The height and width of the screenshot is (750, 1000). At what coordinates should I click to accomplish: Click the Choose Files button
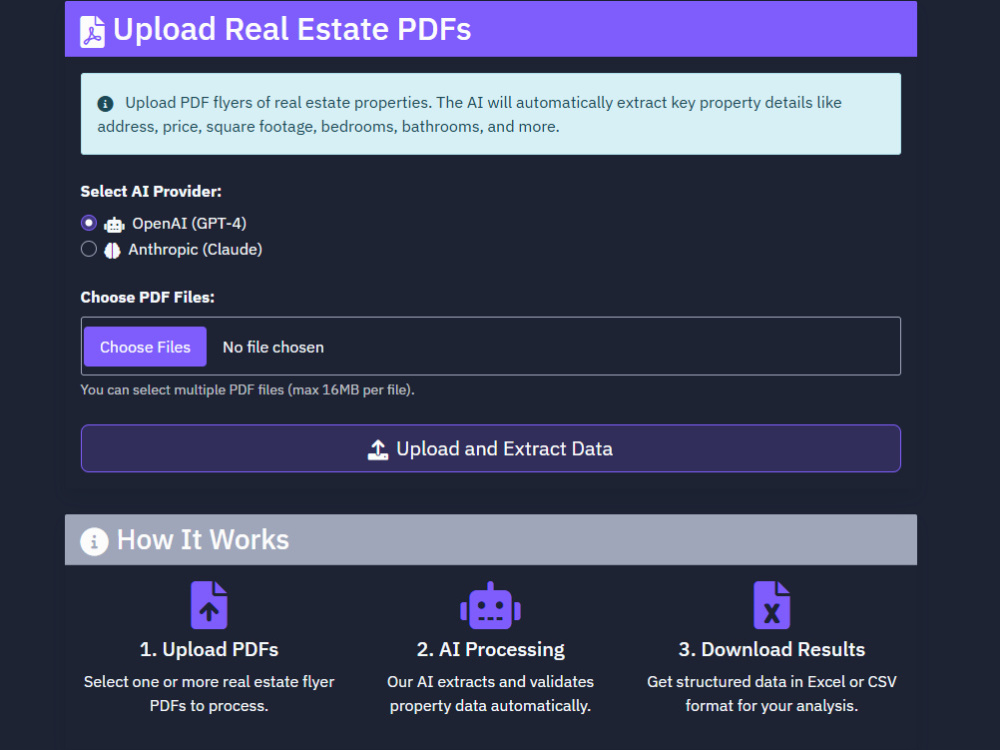coord(145,347)
